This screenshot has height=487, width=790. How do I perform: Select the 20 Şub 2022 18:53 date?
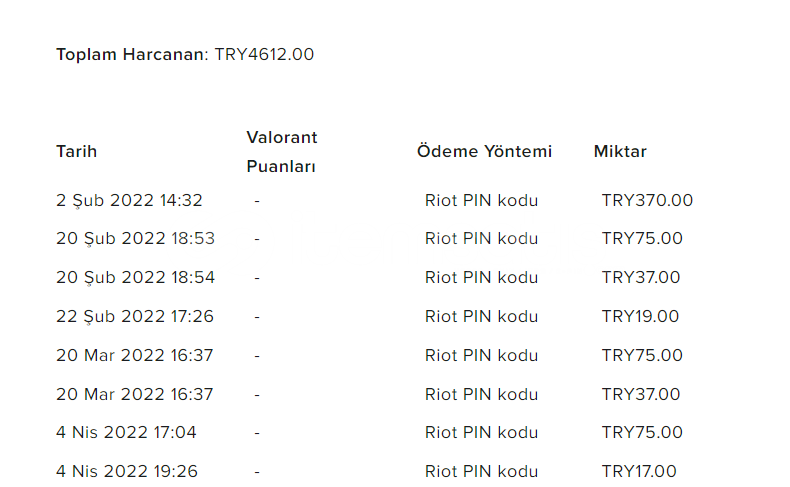136,239
